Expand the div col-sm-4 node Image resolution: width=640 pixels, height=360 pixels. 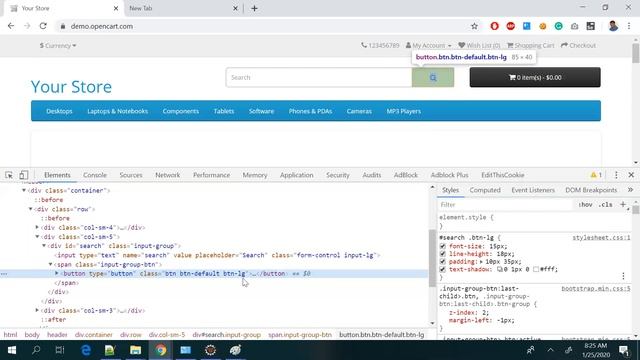click(x=37, y=227)
